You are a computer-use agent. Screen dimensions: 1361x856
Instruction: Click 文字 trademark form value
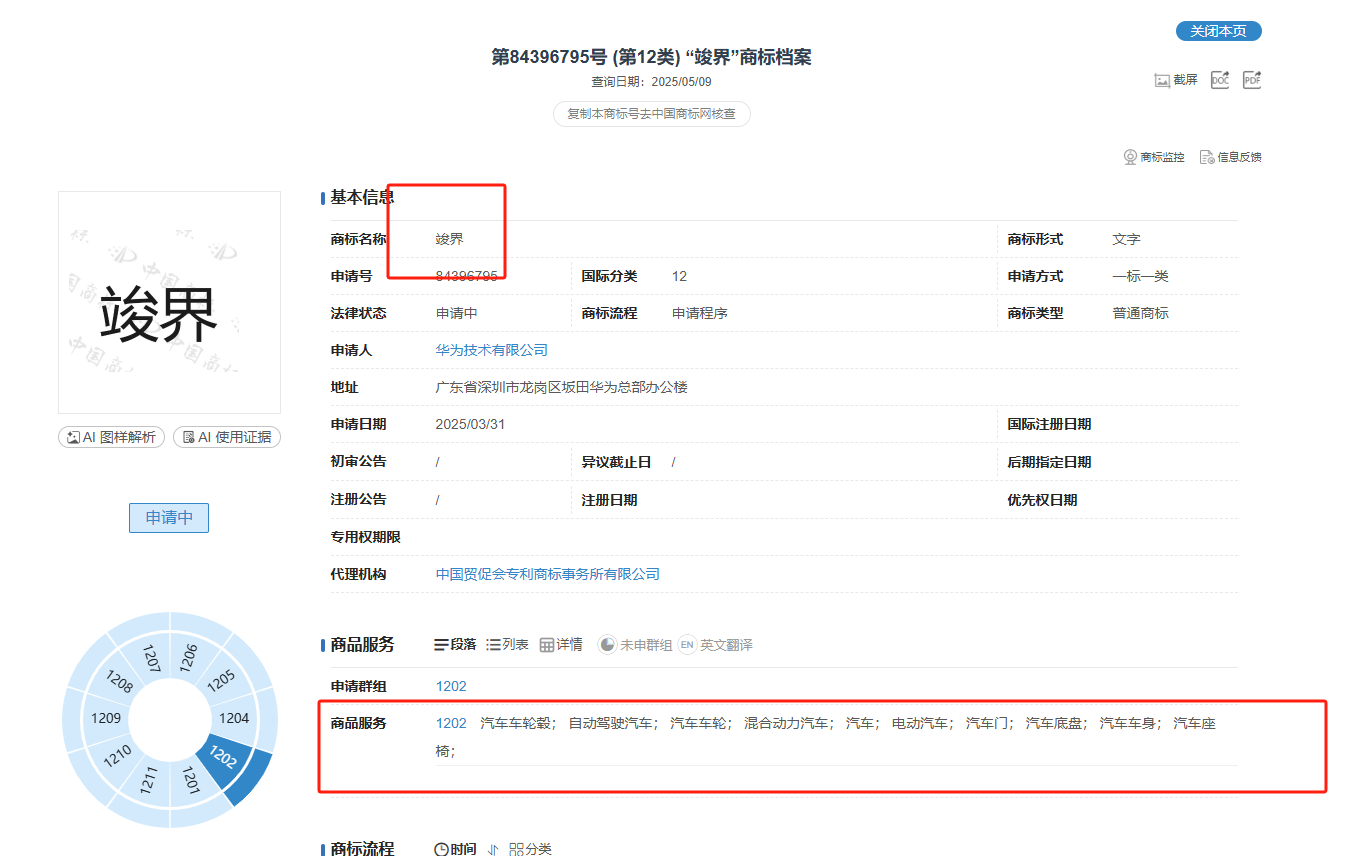point(1126,239)
